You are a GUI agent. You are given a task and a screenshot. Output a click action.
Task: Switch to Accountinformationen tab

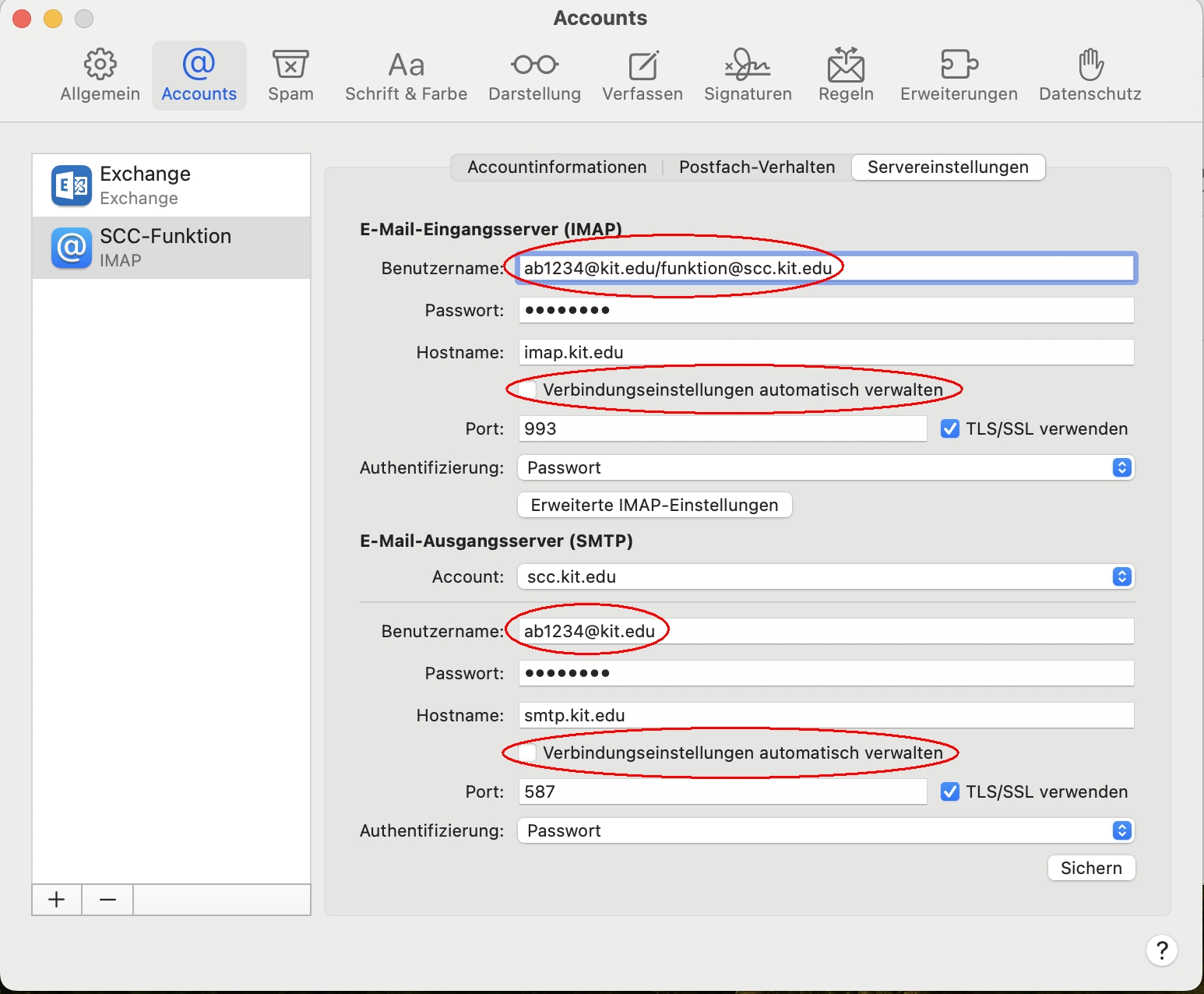coord(557,167)
